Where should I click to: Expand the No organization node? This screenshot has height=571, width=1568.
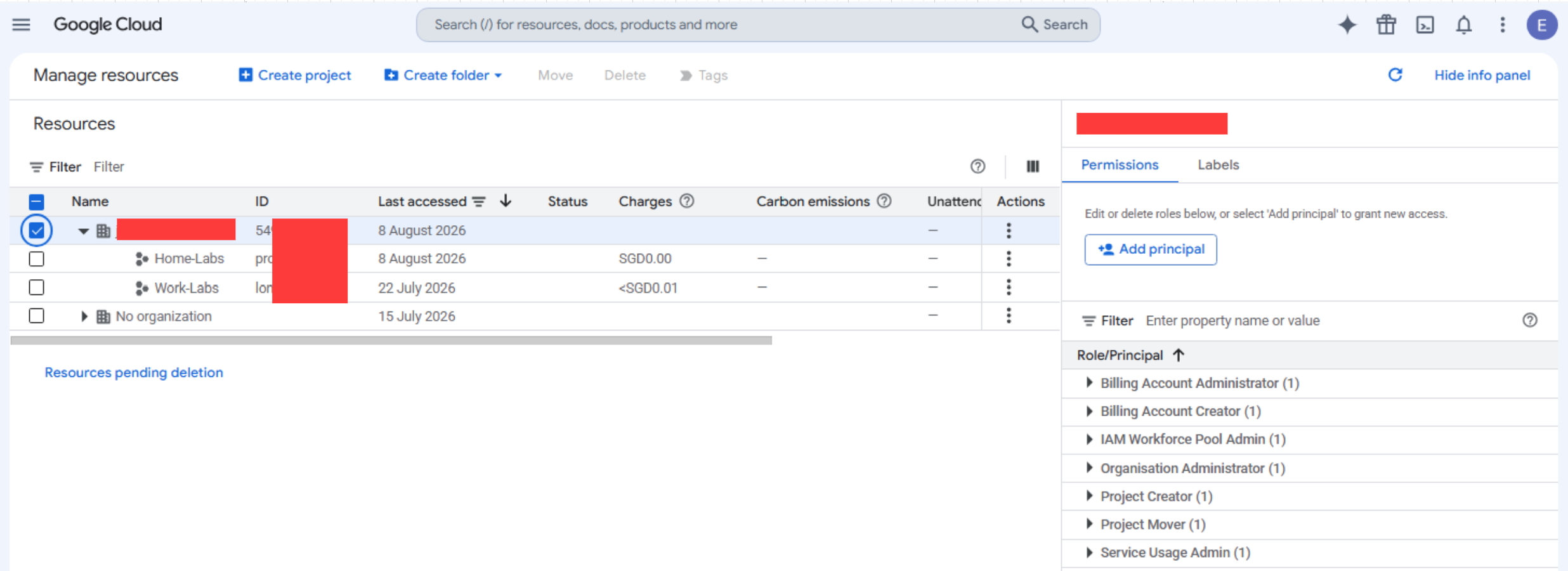[x=84, y=316]
